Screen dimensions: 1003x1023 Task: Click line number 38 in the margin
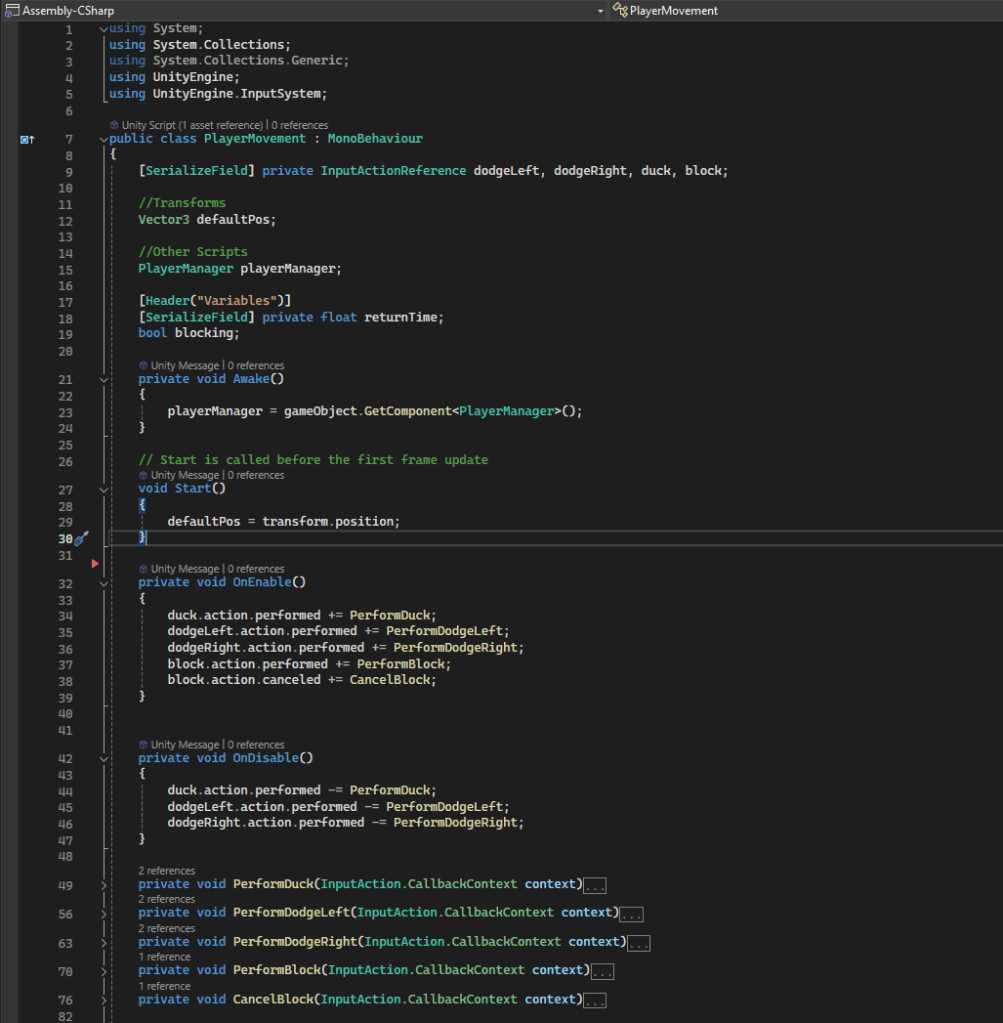pyautogui.click(x=66, y=680)
